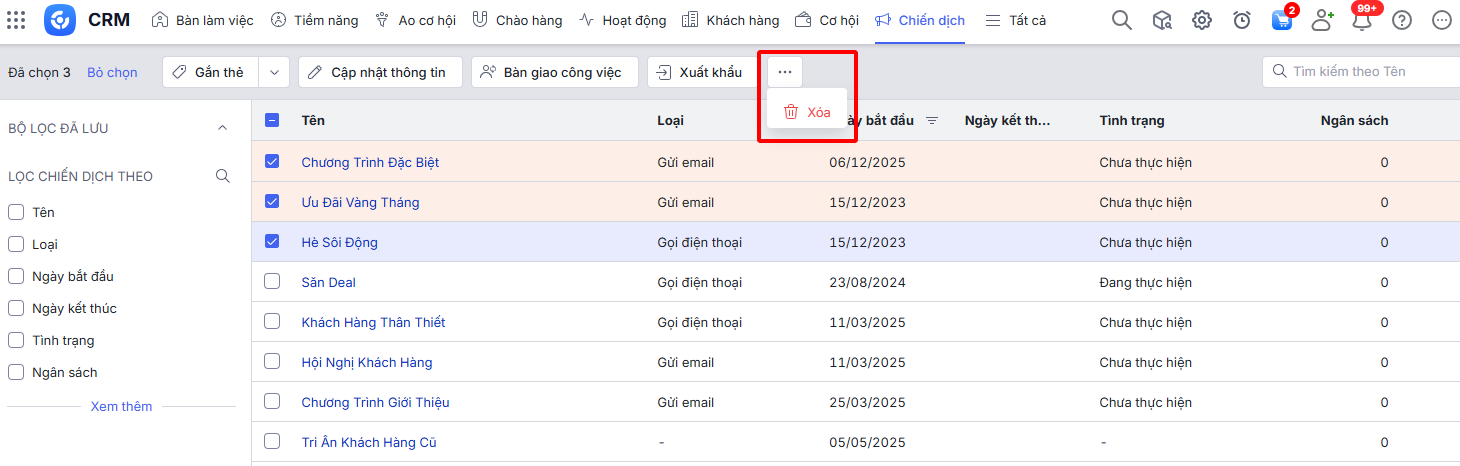Open the shopping cart icon

point(1281,20)
